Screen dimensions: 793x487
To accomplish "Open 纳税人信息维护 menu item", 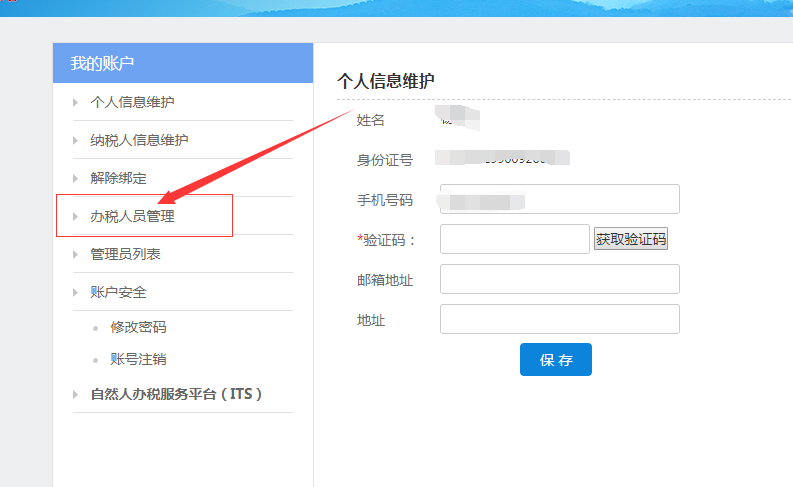I will click(139, 140).
